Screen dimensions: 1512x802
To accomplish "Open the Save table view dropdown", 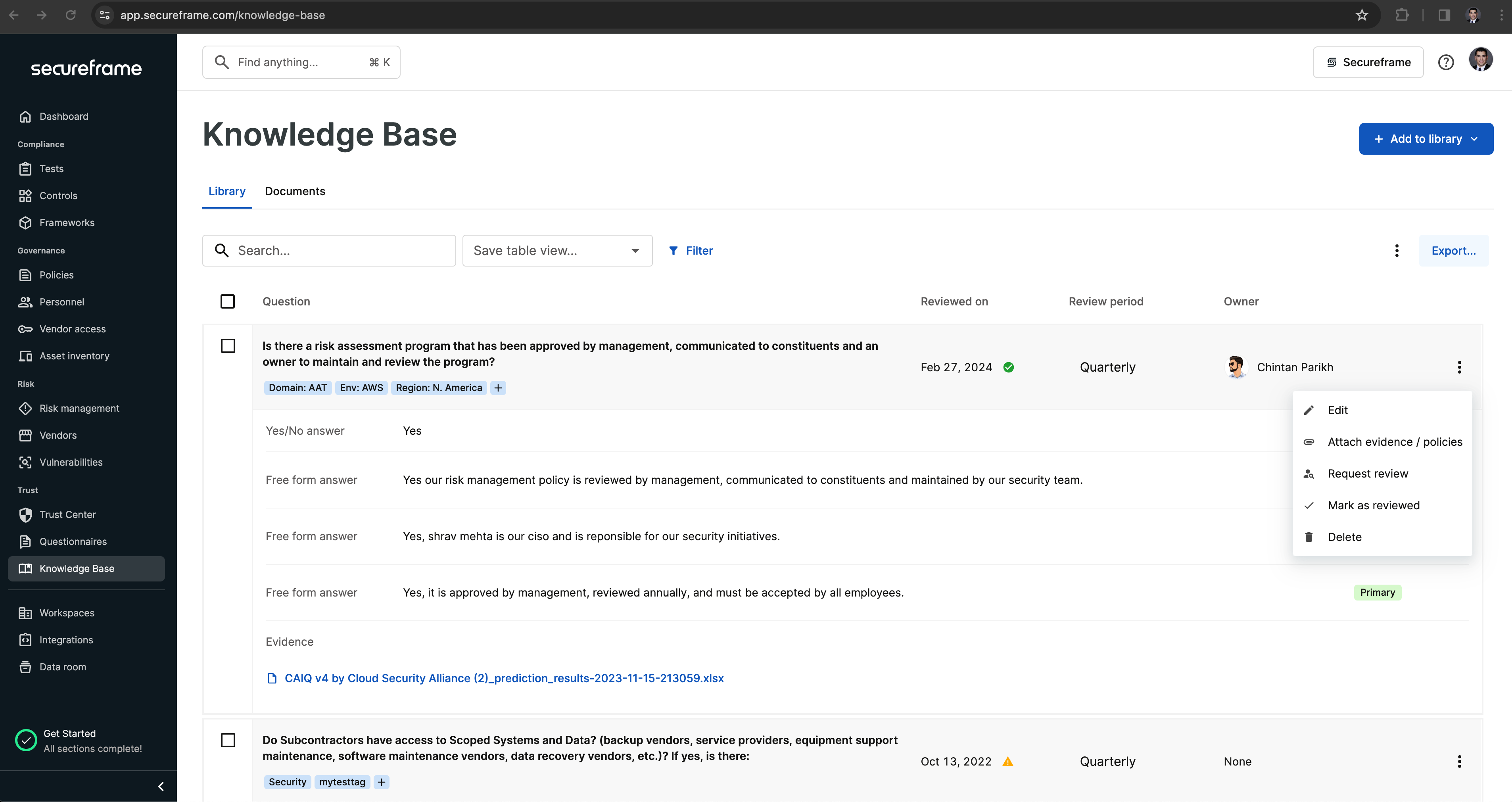I will tap(557, 251).
